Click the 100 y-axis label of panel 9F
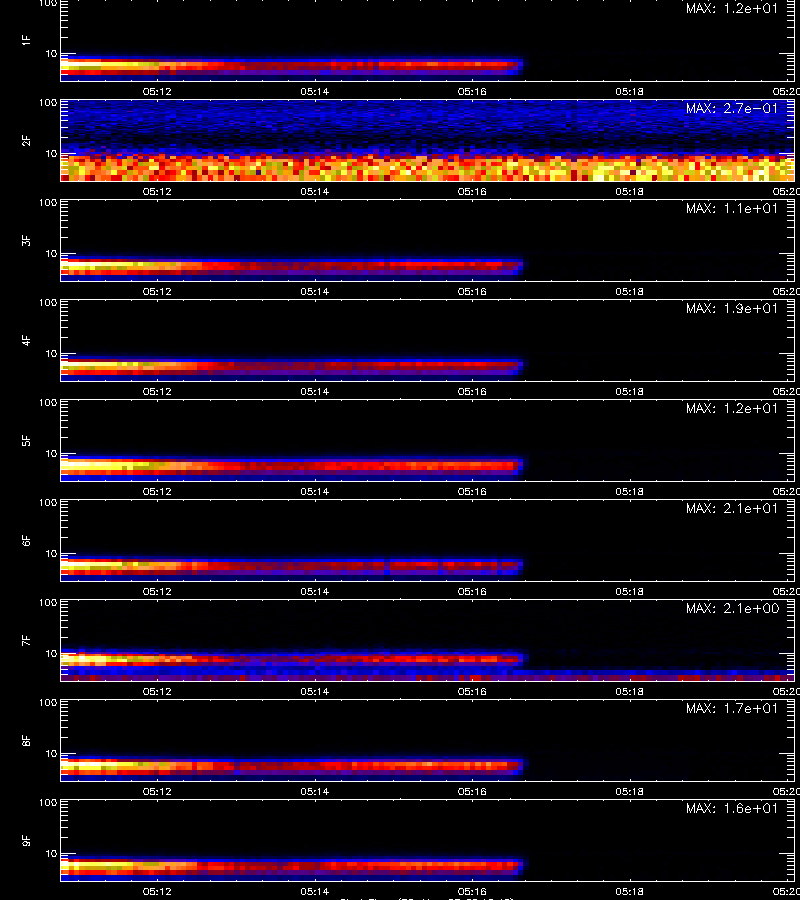This screenshot has height=900, width=800. pyautogui.click(x=48, y=802)
